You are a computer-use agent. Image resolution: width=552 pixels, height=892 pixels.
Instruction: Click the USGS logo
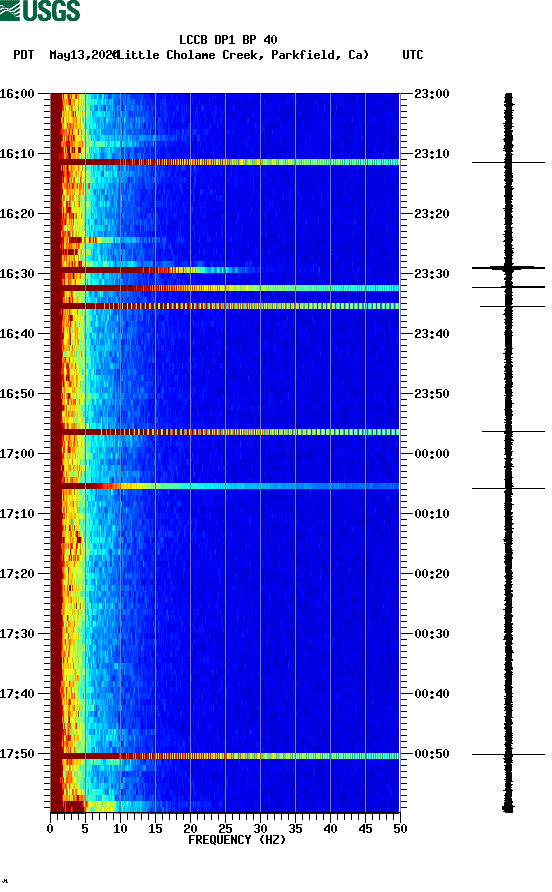40,11
